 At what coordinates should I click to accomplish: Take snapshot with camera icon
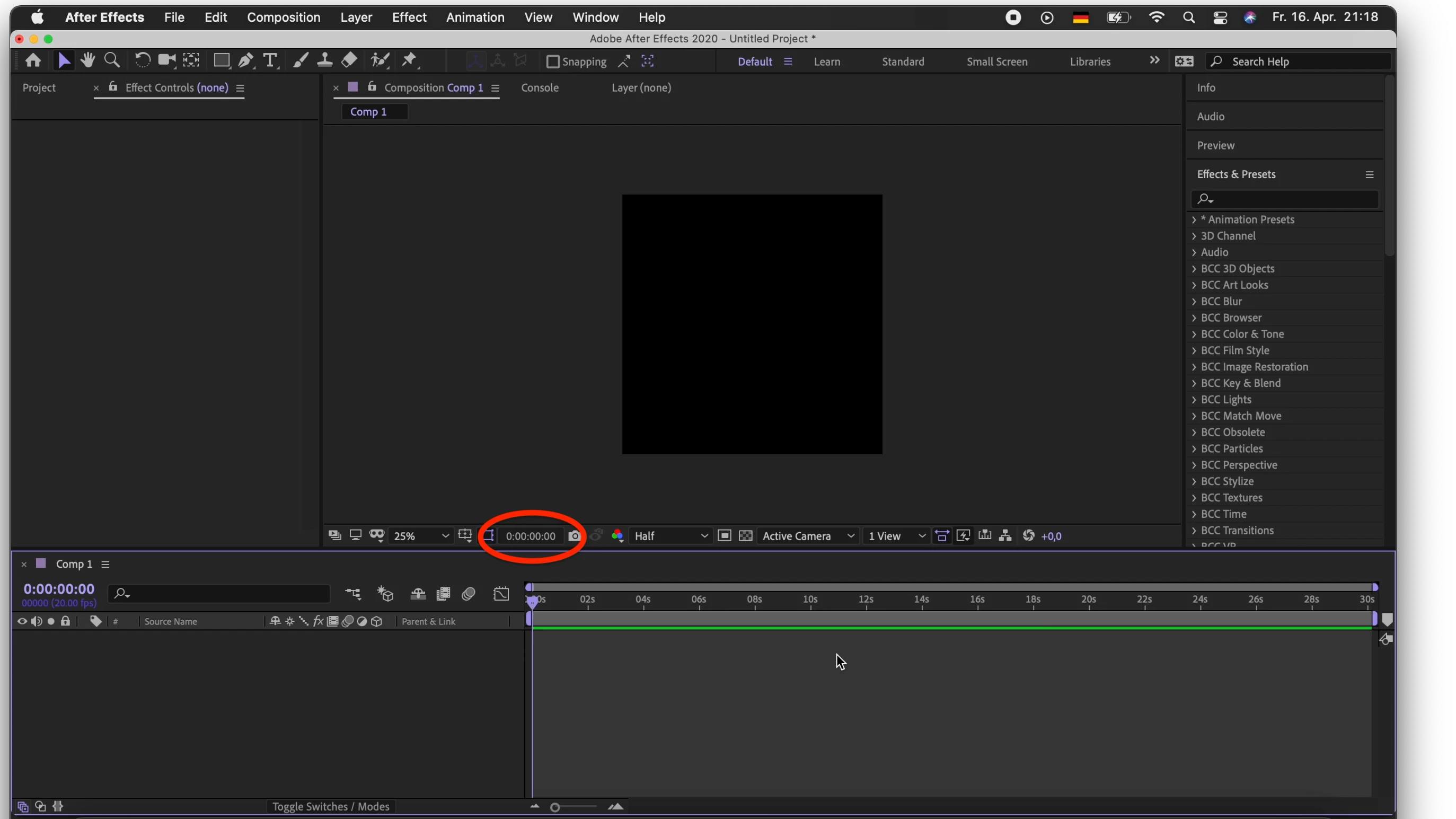(x=574, y=536)
